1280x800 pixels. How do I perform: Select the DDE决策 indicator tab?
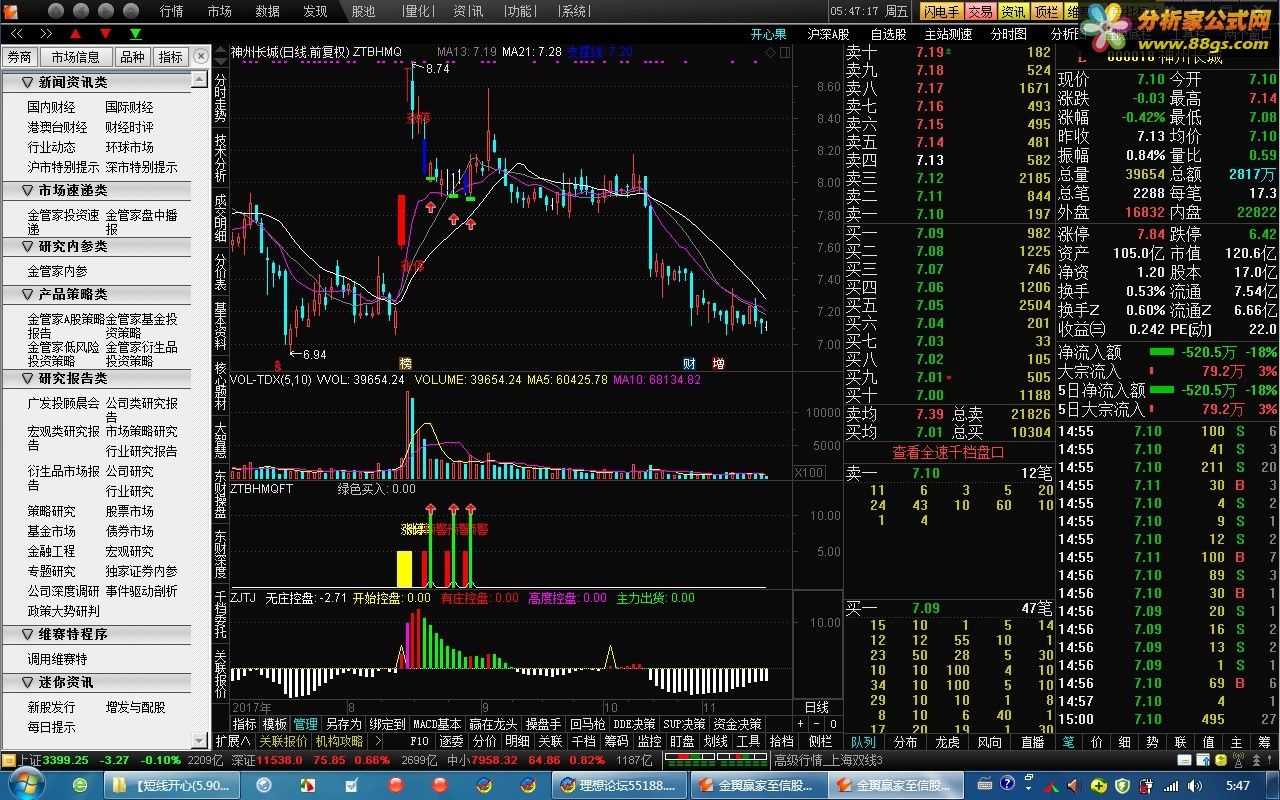coord(634,724)
